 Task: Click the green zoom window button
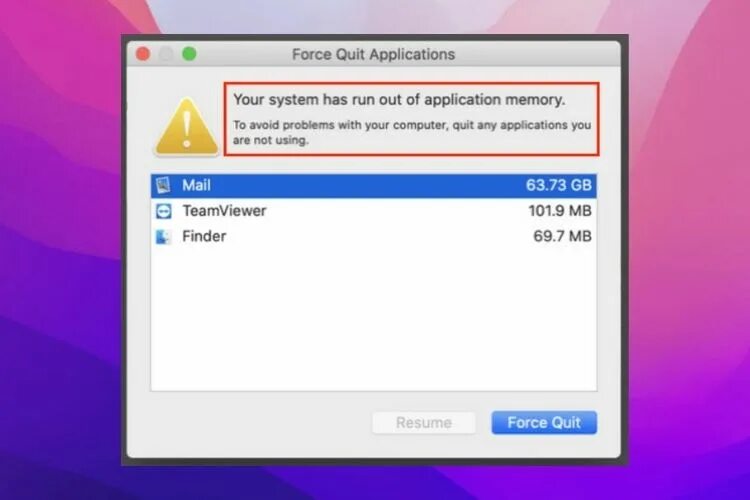[189, 54]
